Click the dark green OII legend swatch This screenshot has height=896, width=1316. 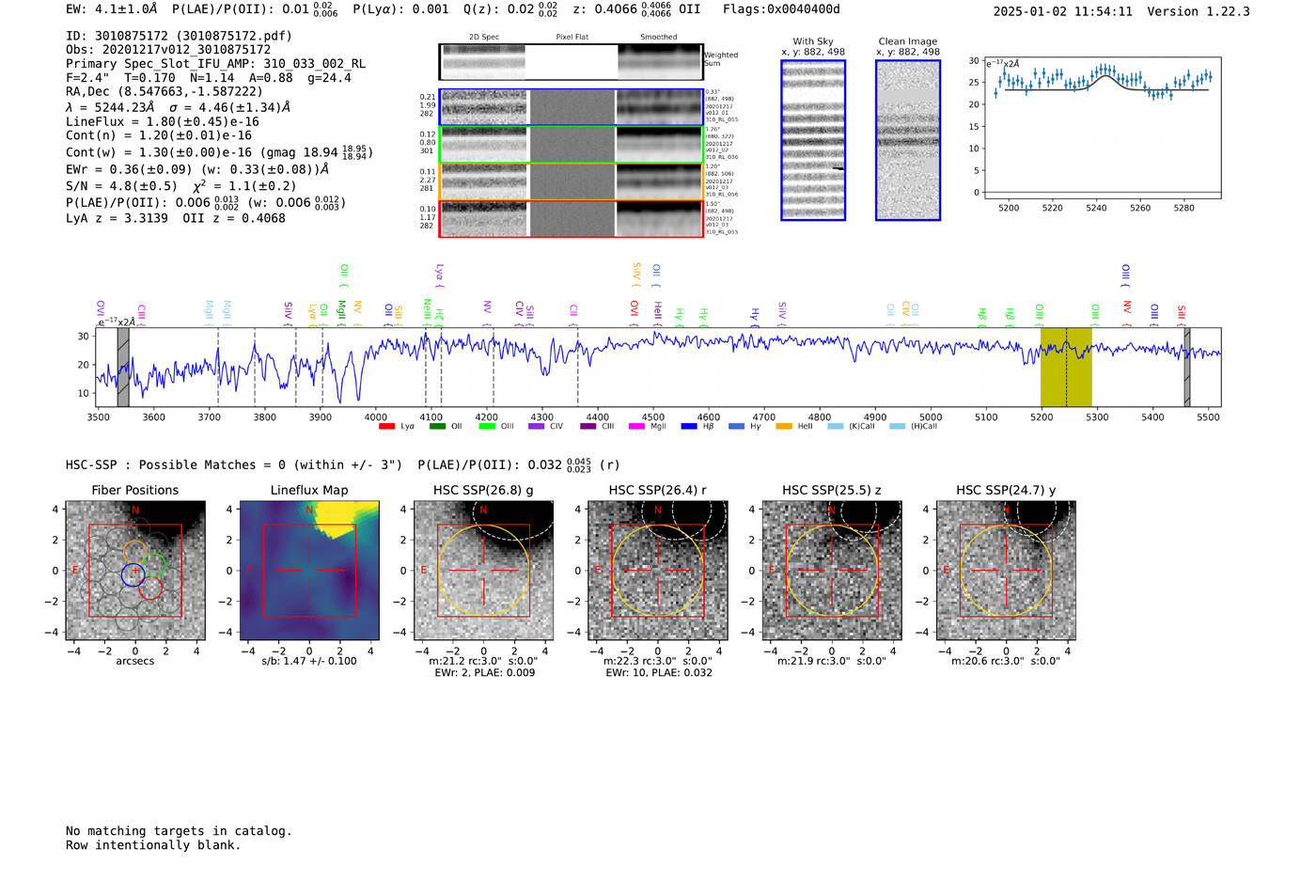tap(437, 427)
